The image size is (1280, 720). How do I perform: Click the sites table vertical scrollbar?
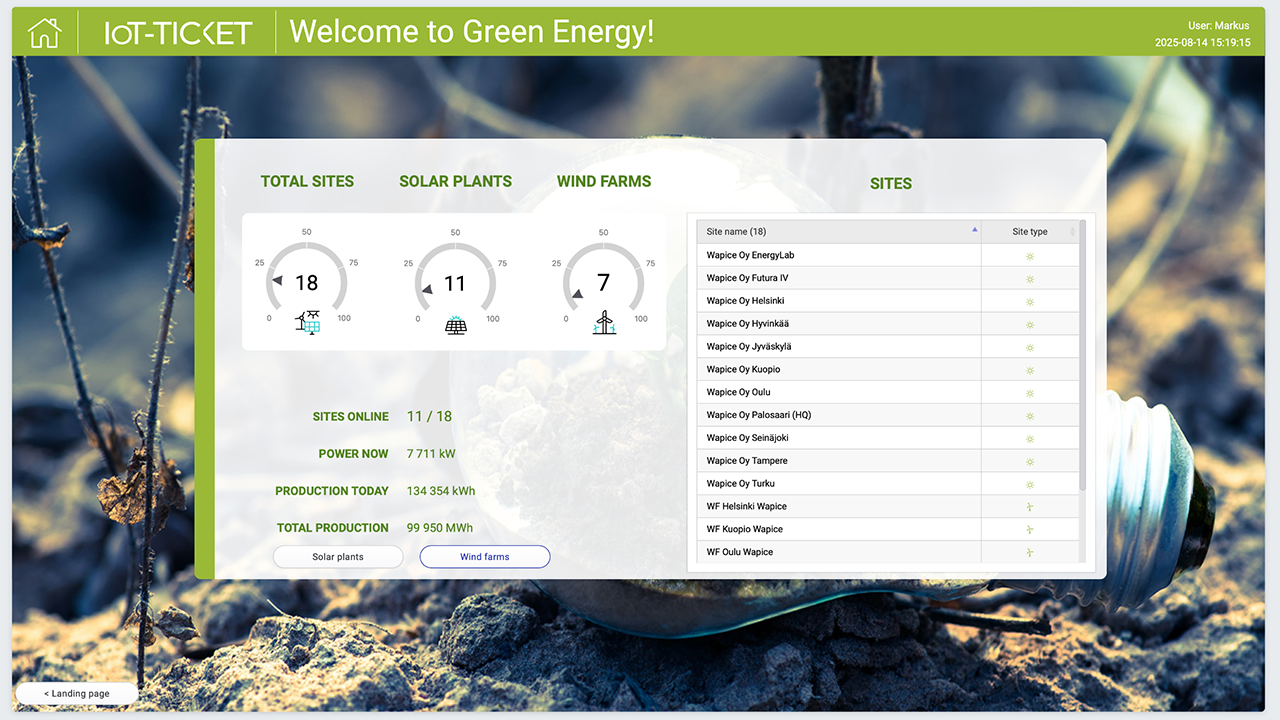coord(1083,355)
